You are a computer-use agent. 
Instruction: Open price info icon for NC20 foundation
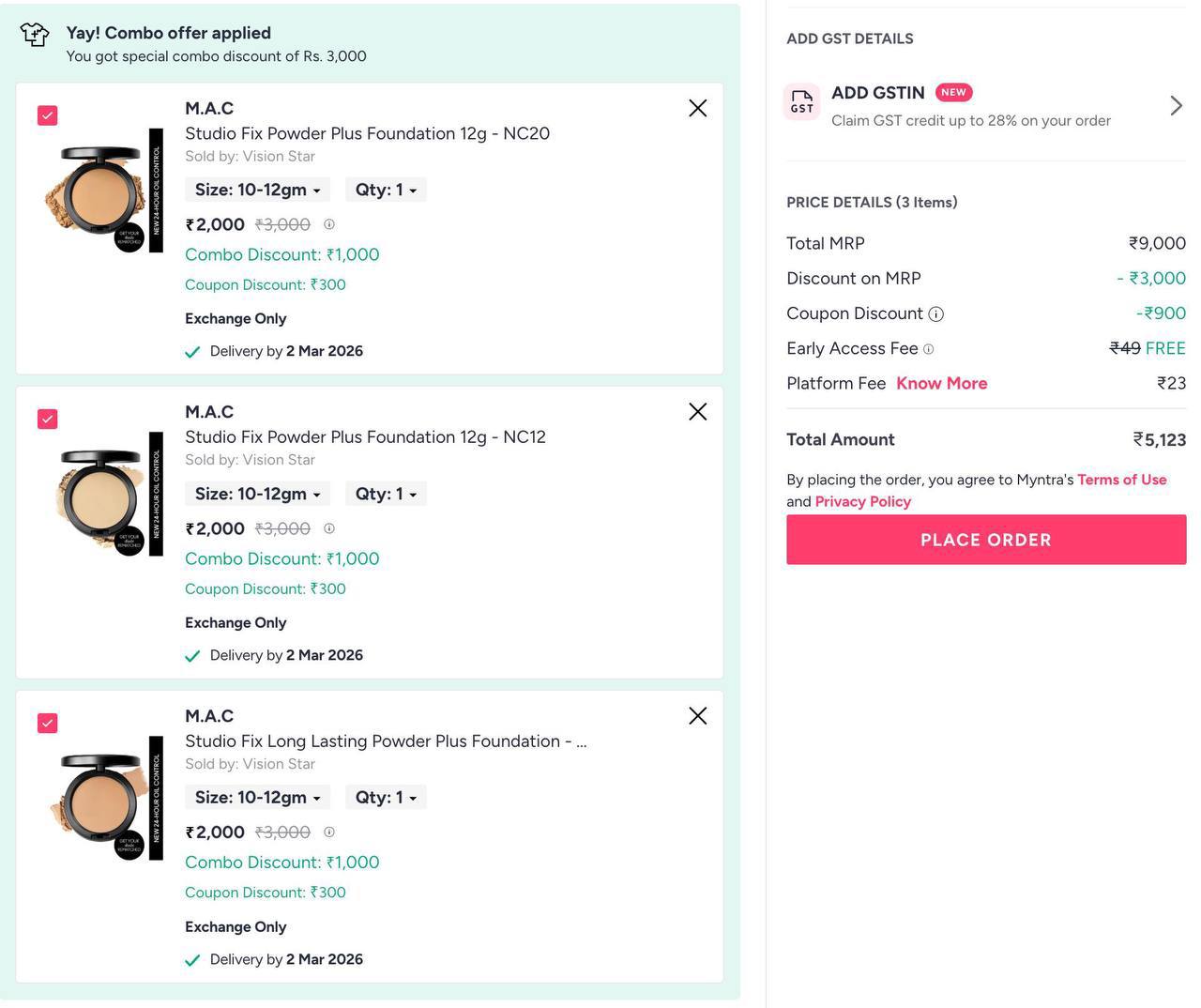(328, 224)
